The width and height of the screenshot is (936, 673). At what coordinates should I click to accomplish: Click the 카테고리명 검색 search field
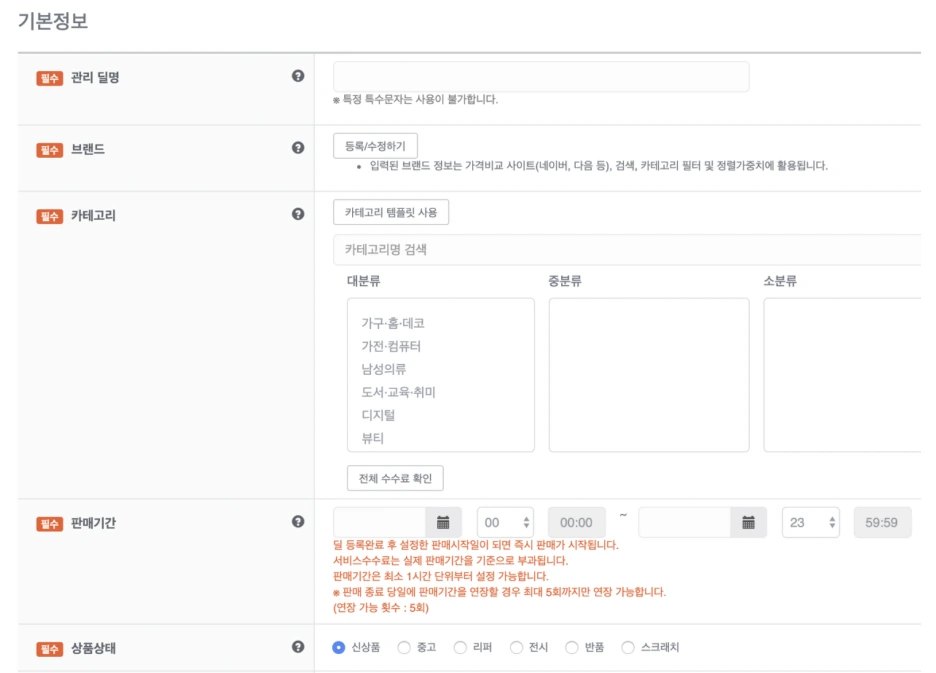coord(500,248)
